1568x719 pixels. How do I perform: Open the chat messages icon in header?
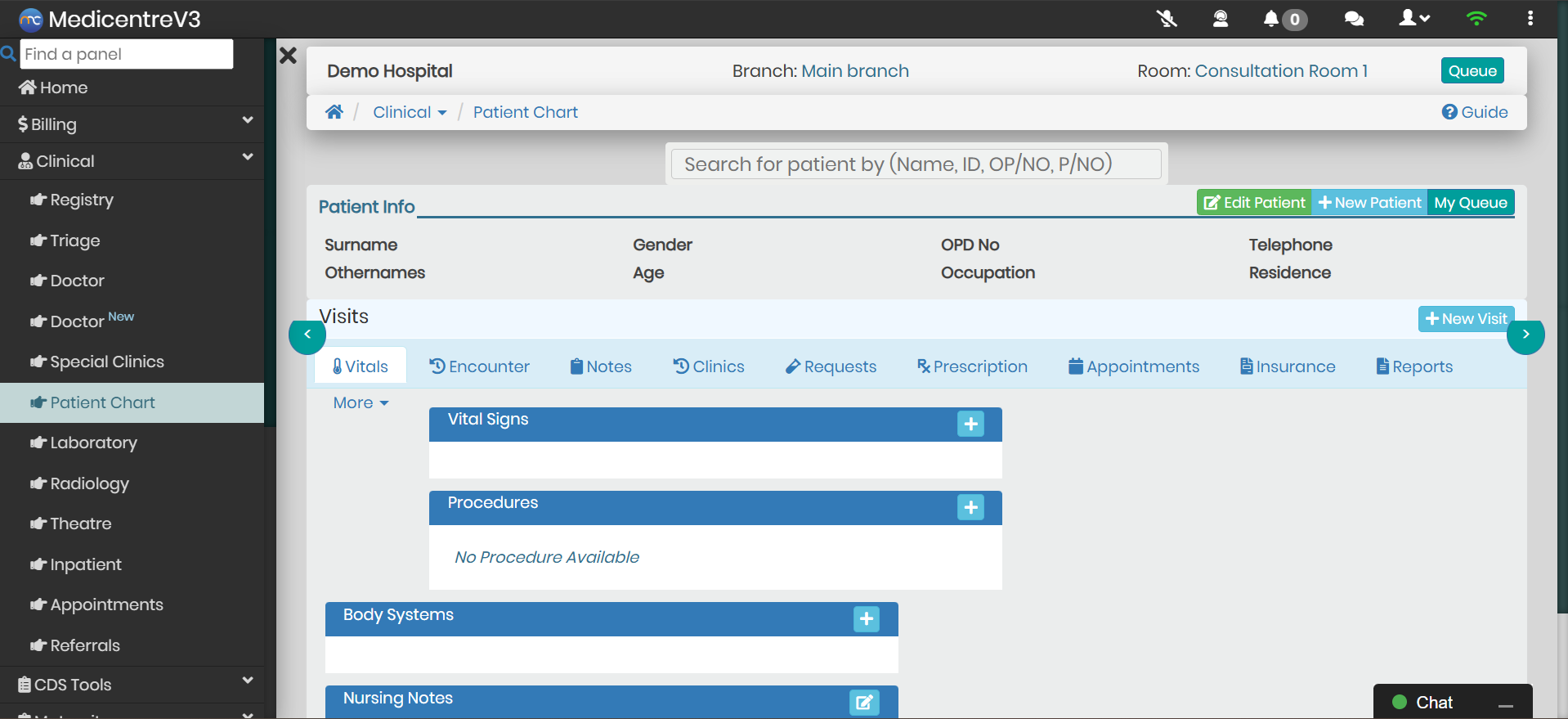click(1354, 19)
